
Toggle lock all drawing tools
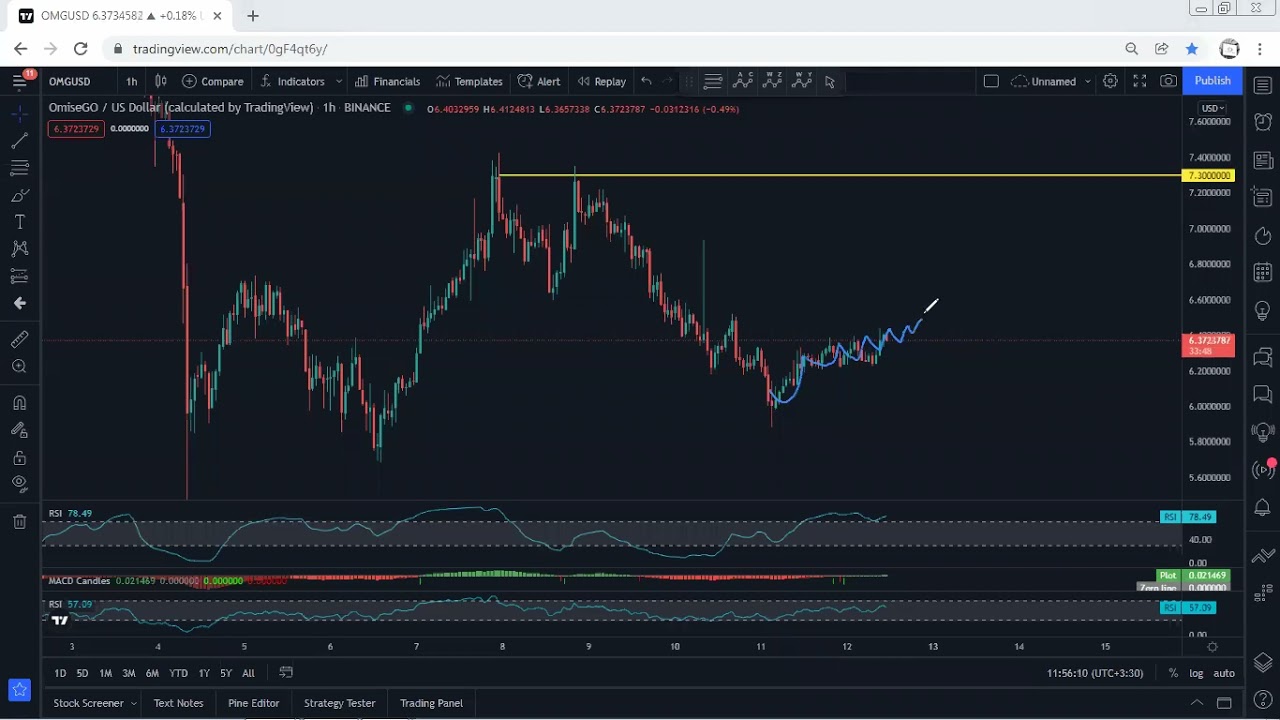(19, 457)
